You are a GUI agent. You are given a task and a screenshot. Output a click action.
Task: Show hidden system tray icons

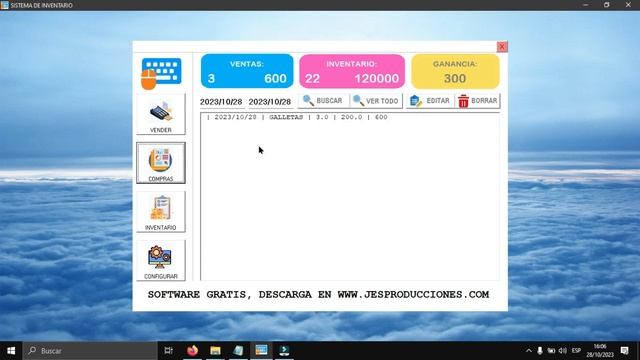[x=529, y=351]
